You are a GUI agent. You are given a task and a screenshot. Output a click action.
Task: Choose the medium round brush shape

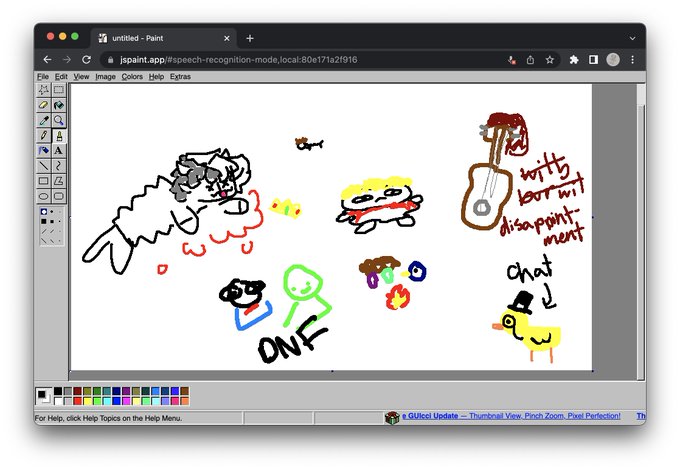(x=52, y=212)
